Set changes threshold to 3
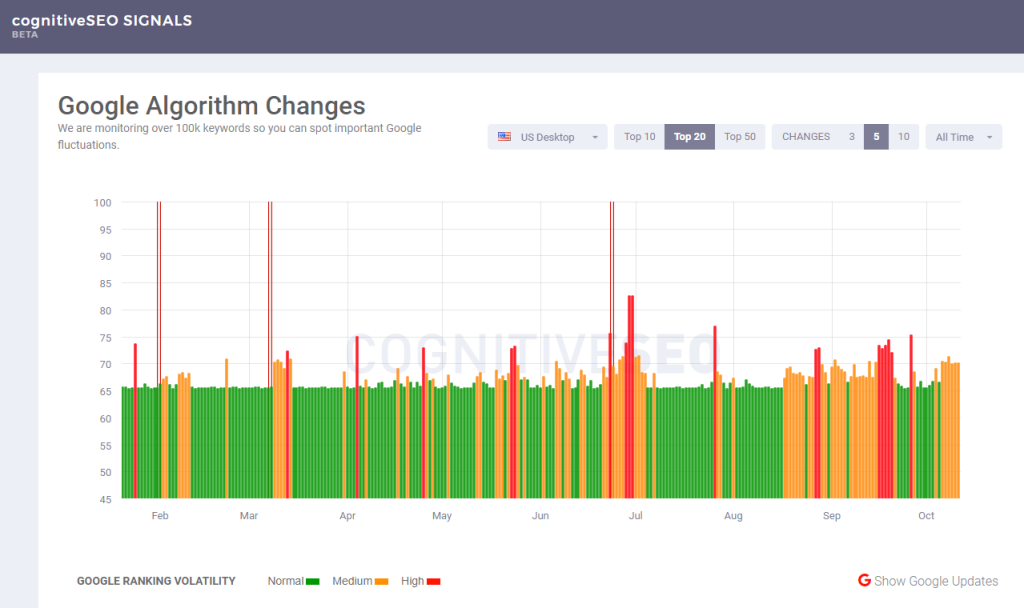The height and width of the screenshot is (608, 1024). pyautogui.click(x=852, y=137)
